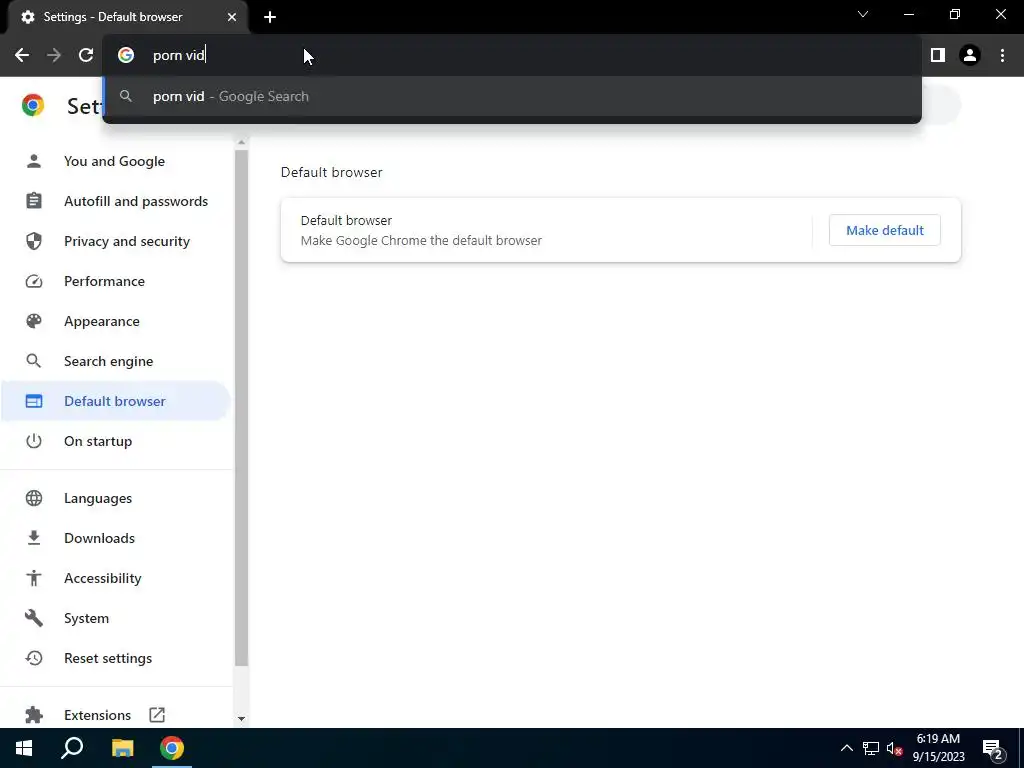Open Windows taskbar search
Screen dimensions: 1024x768
pos(72,748)
